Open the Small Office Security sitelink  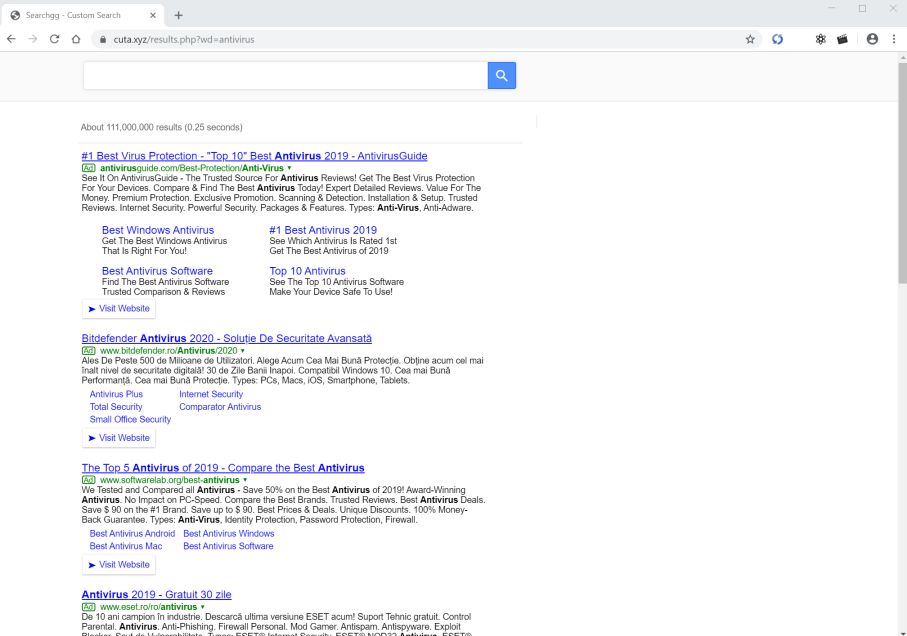pyautogui.click(x=130, y=420)
